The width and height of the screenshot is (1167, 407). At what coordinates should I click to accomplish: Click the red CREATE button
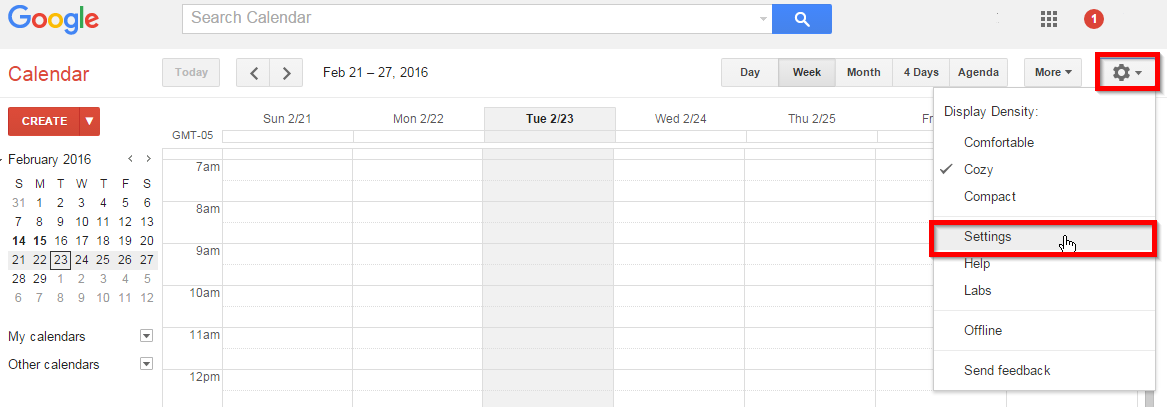[45, 121]
